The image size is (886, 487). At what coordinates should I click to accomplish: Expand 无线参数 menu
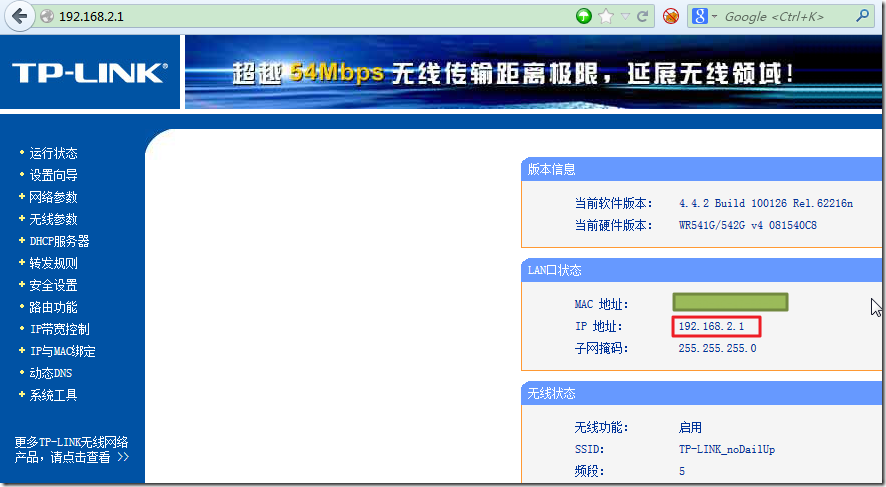[53, 219]
